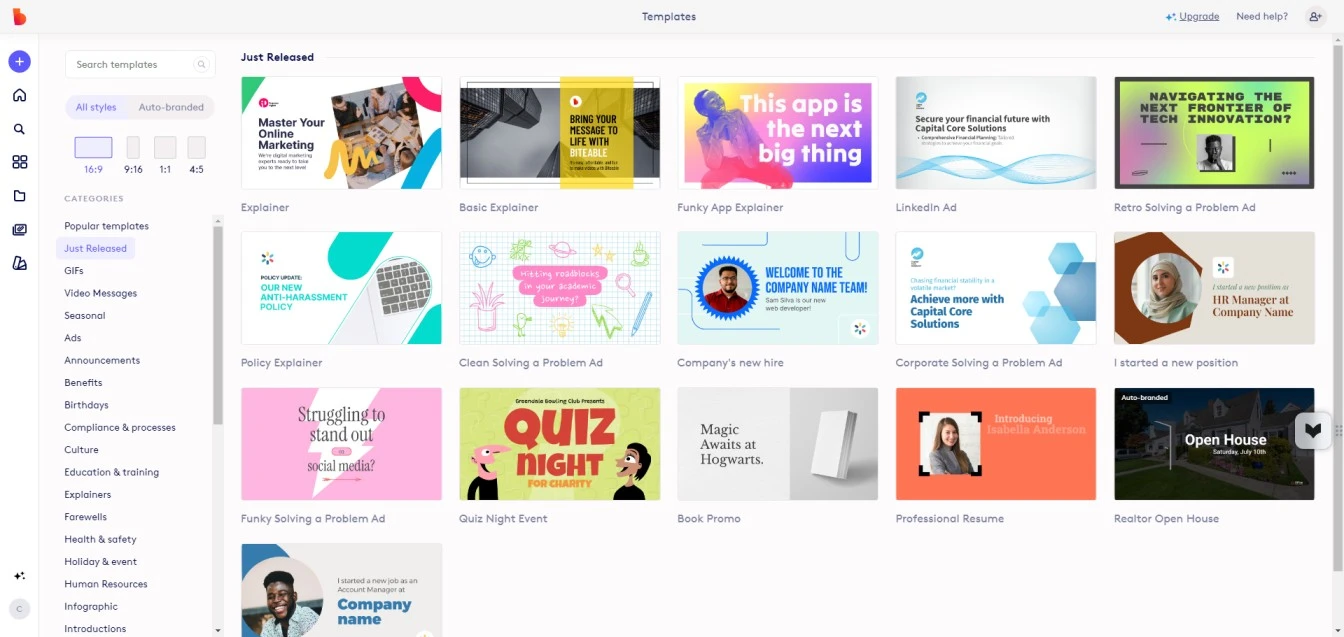Open Company's new hire template

tap(777, 288)
